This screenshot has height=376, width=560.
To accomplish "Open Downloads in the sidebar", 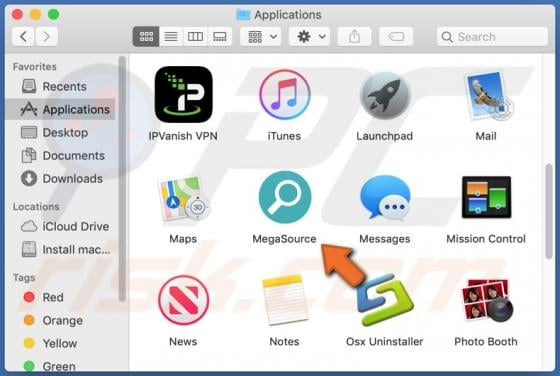I will 60,179.
